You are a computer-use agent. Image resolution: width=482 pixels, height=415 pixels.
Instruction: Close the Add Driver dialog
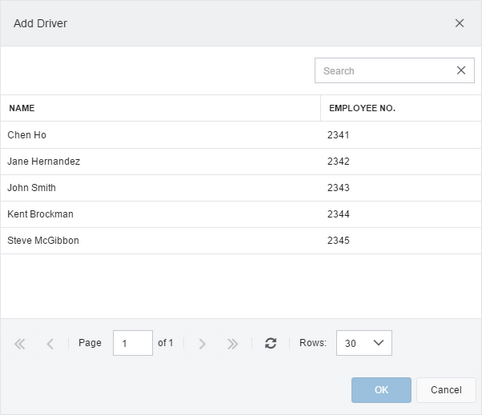point(459,23)
